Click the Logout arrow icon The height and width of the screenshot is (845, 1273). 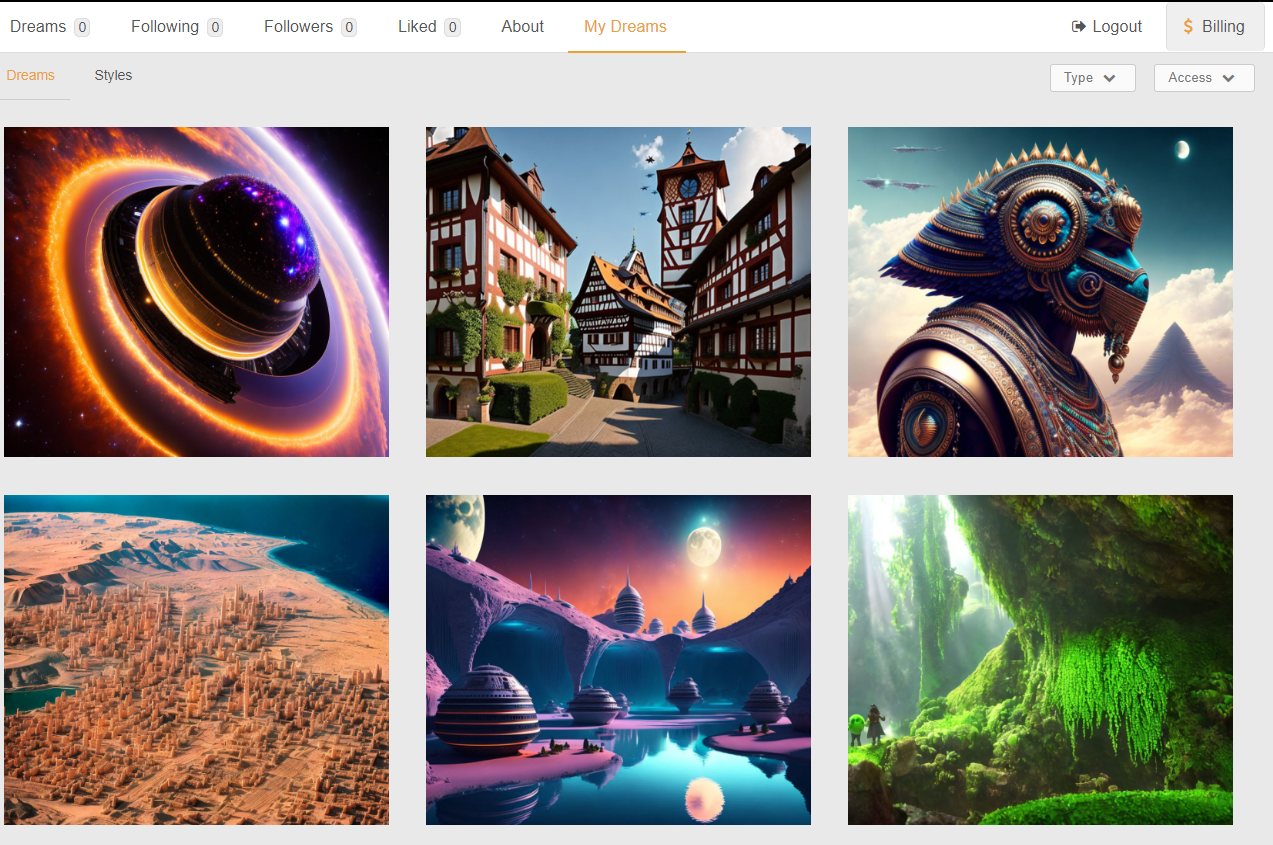click(1078, 27)
